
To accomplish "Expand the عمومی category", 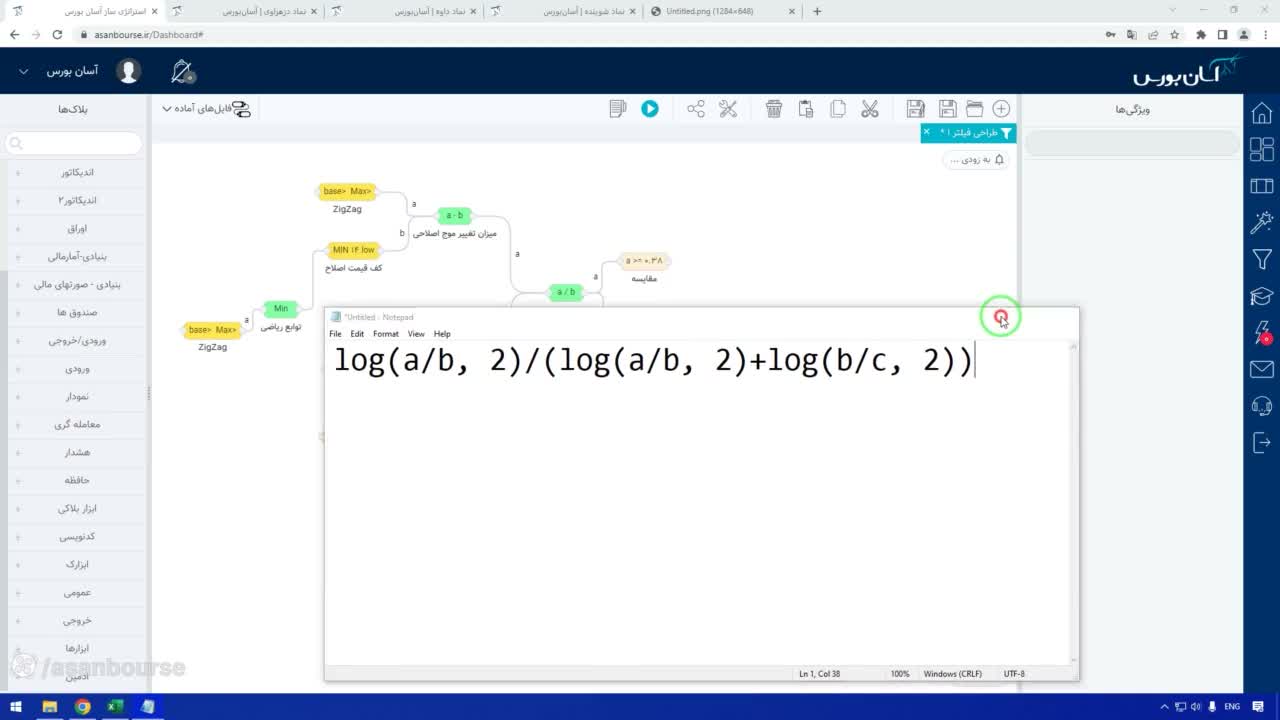I will point(75,592).
